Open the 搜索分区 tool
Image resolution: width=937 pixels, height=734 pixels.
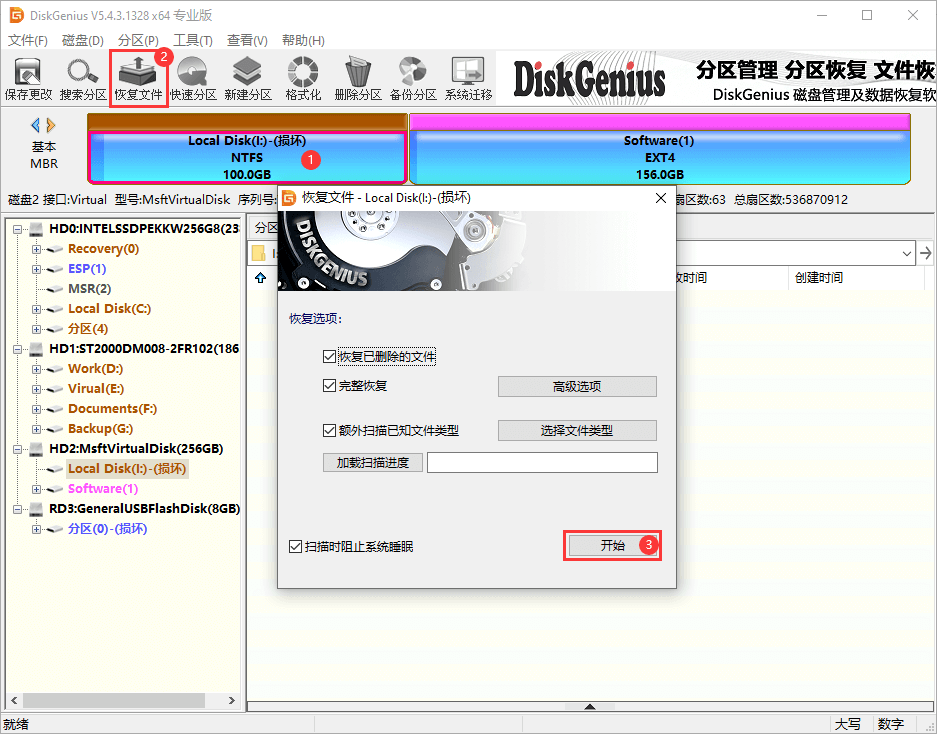point(83,79)
